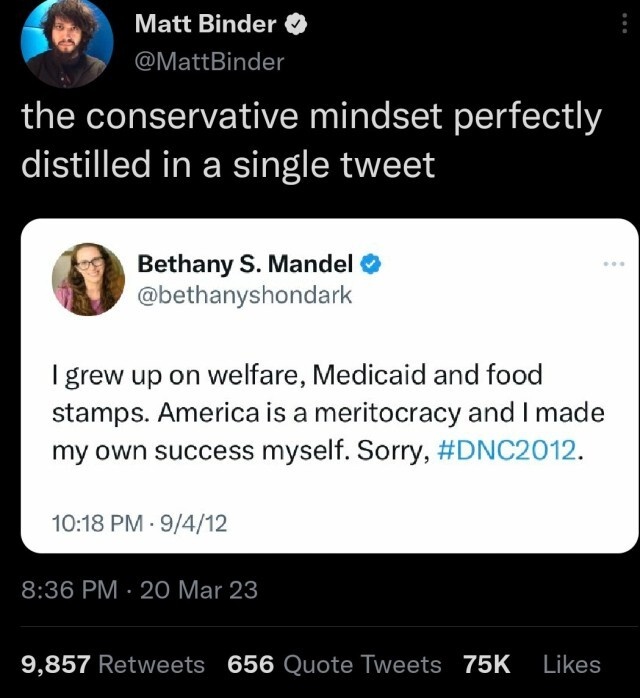Click the Likes label
The width and height of the screenshot is (640, 698).
tap(572, 665)
